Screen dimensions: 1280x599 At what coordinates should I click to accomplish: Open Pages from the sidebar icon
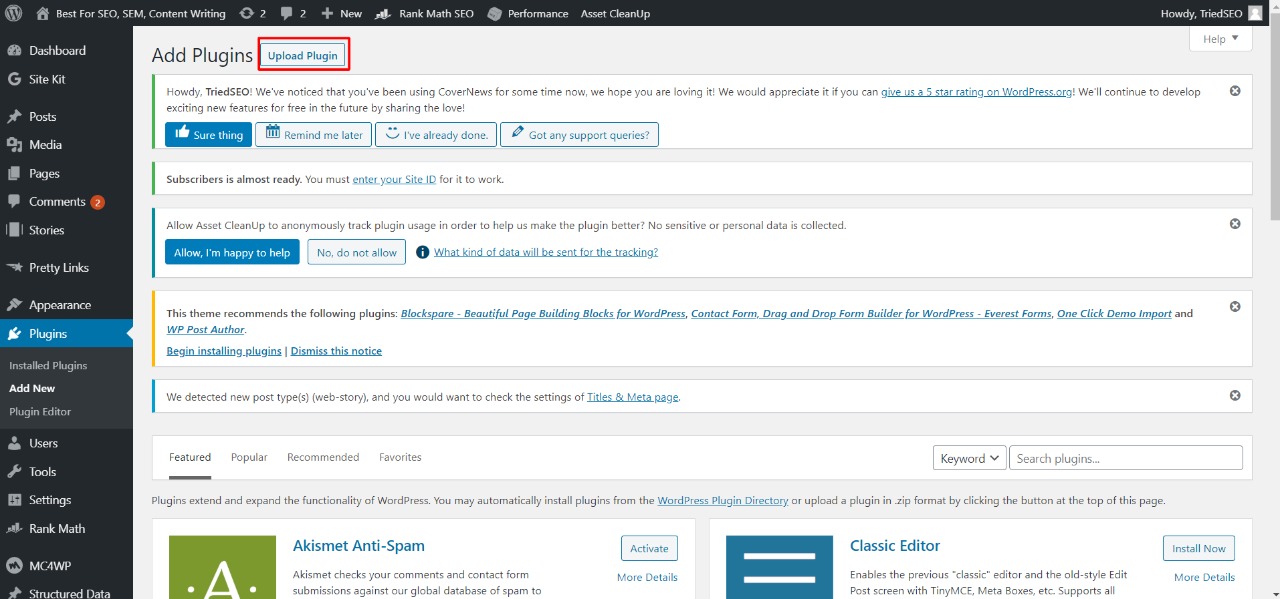click(x=15, y=173)
